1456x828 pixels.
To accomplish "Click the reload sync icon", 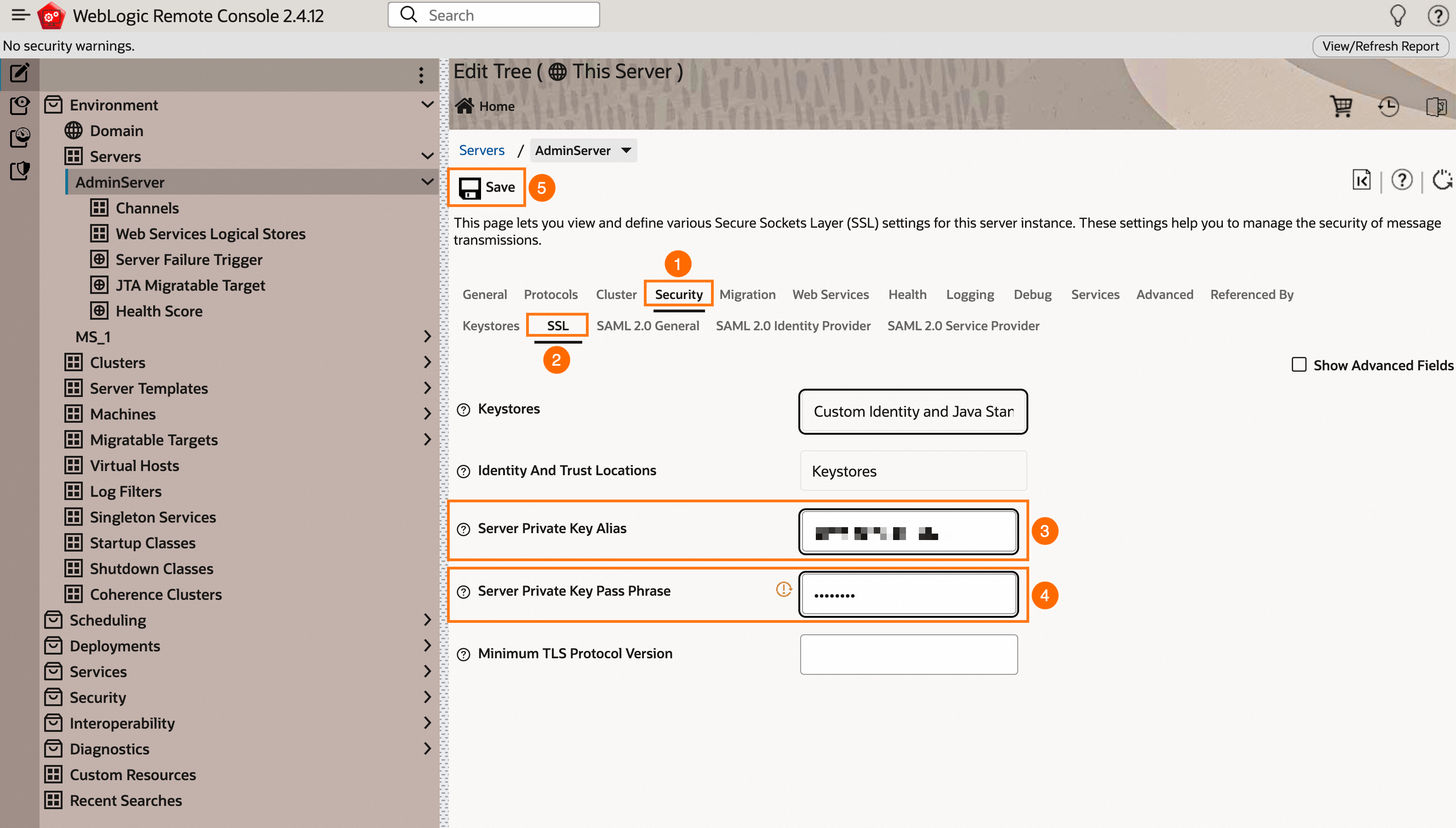I will pyautogui.click(x=1443, y=180).
